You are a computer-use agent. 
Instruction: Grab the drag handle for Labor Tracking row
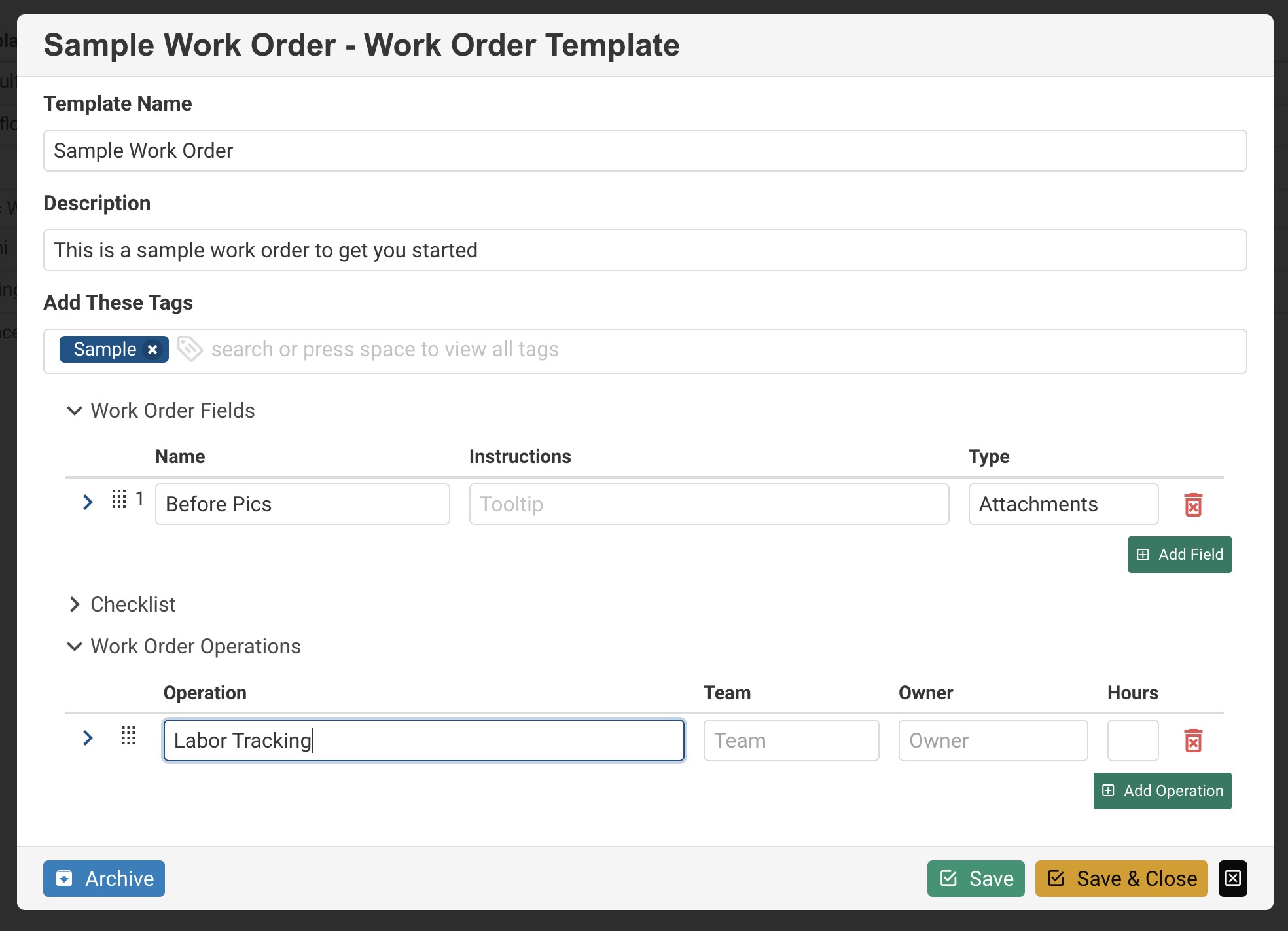[x=129, y=736]
